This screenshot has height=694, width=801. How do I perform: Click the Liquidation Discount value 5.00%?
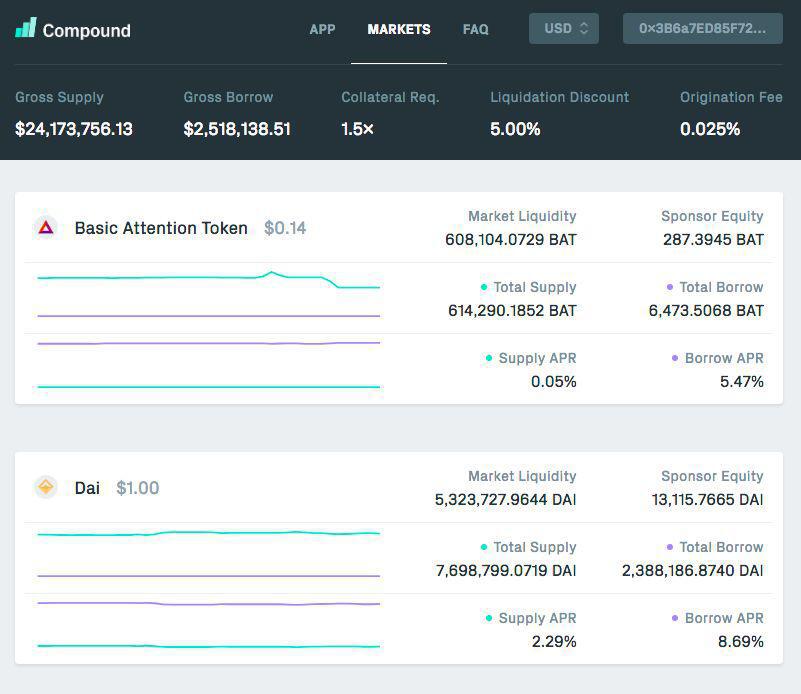515,129
